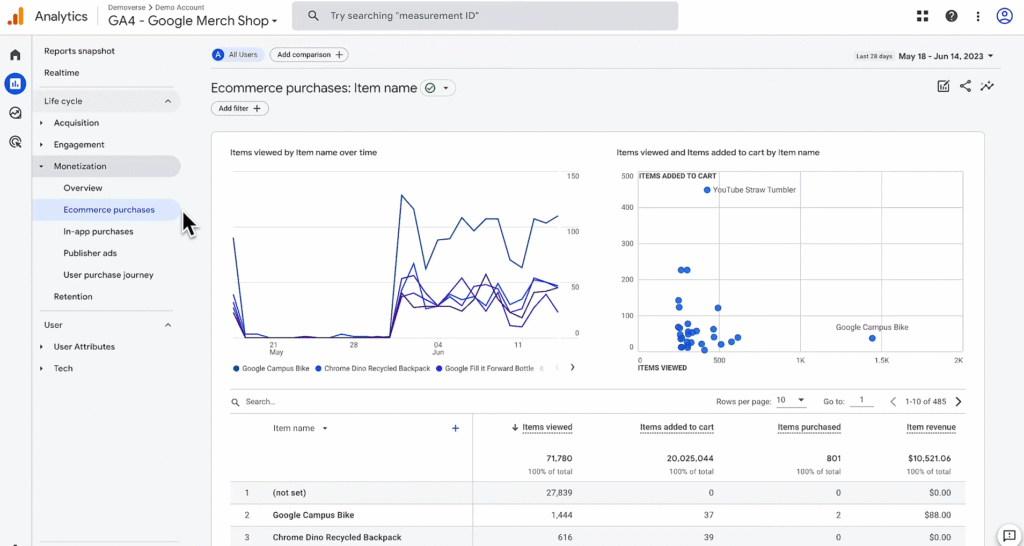Select the Reports icon in left rail
Image resolution: width=1024 pixels, height=546 pixels.
click(15, 84)
